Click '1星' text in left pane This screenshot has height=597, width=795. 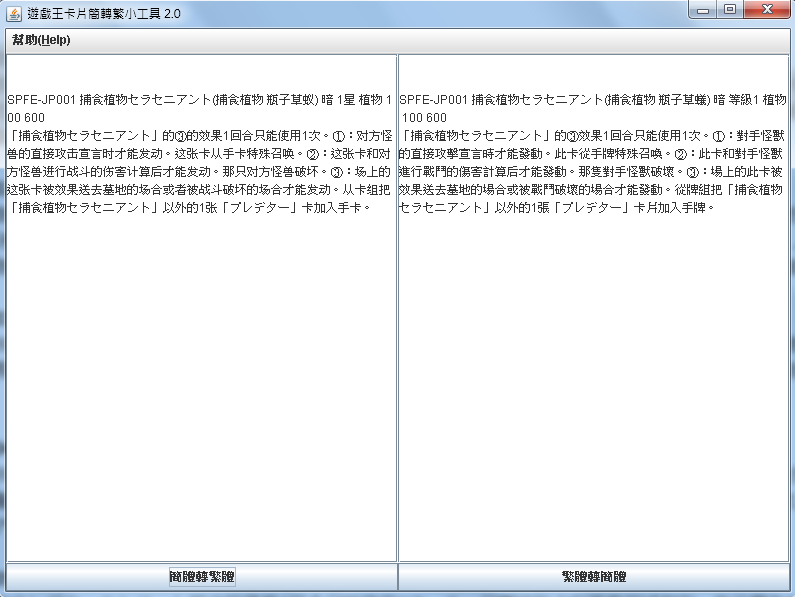tap(346, 100)
